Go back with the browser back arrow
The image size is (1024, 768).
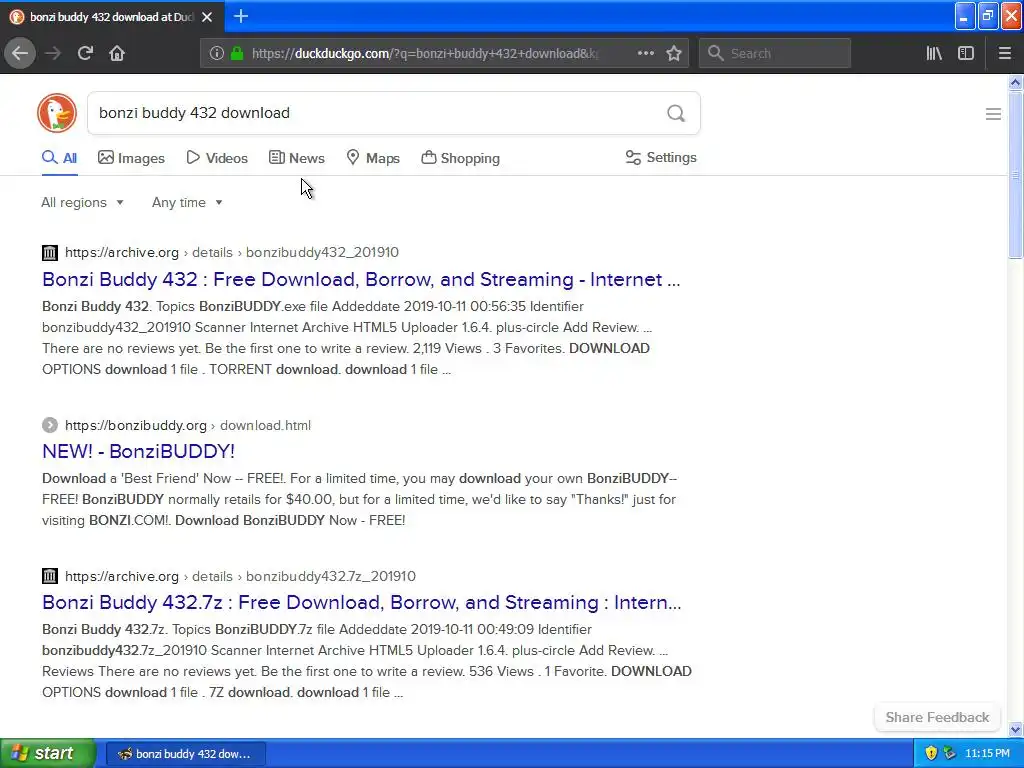pos(20,53)
